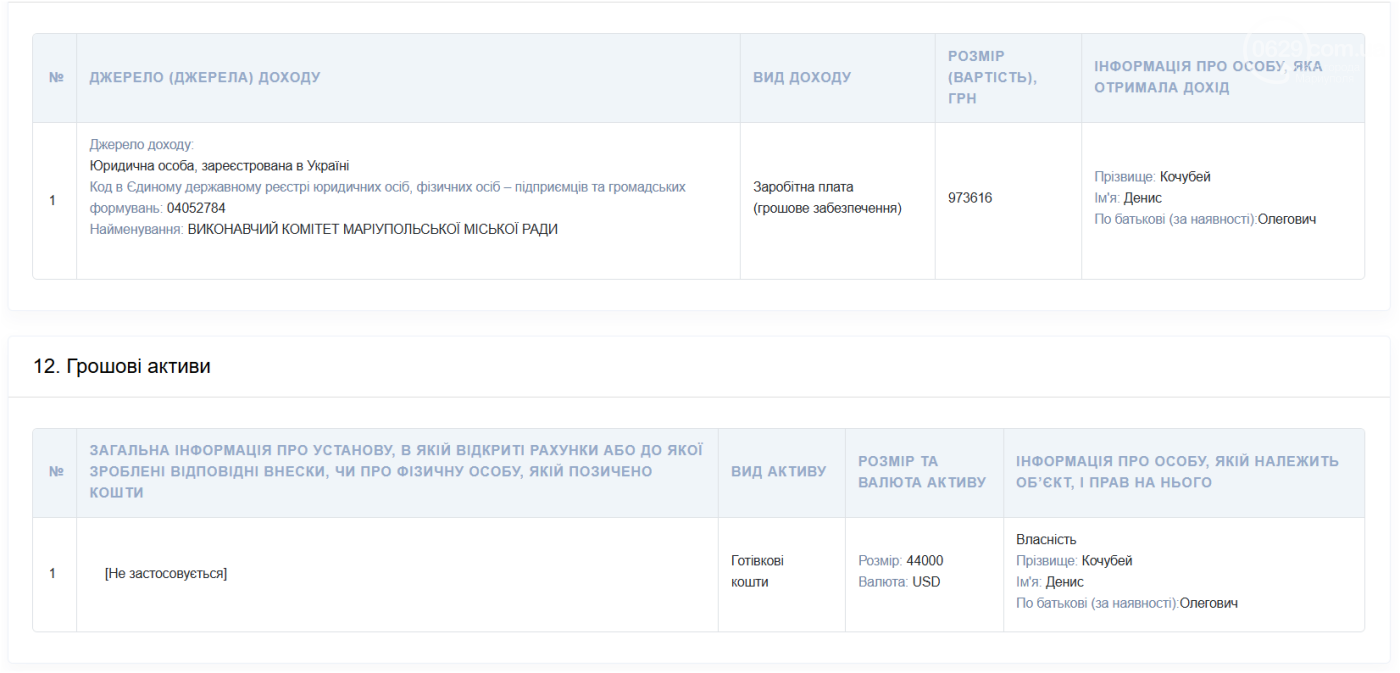
Task: Click the currency value USD
Action: click(926, 582)
